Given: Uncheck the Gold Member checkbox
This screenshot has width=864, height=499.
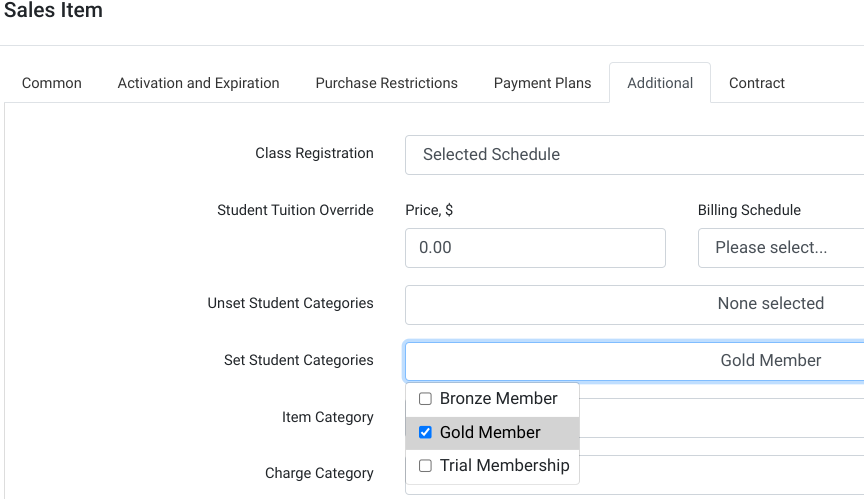Looking at the screenshot, I should tap(425, 432).
